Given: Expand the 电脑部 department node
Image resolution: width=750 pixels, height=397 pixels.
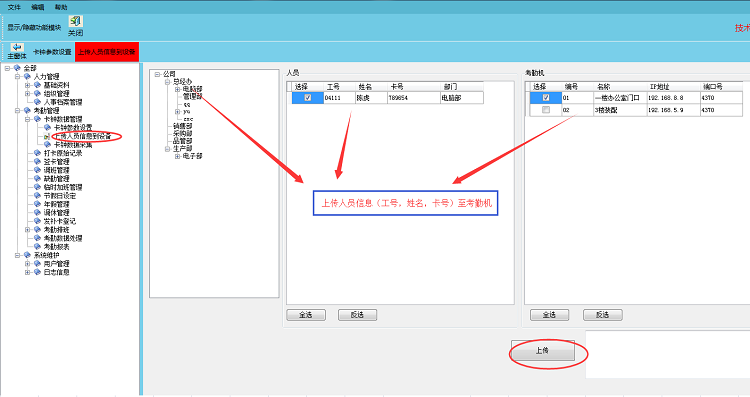Looking at the screenshot, I should pyautogui.click(x=177, y=89).
